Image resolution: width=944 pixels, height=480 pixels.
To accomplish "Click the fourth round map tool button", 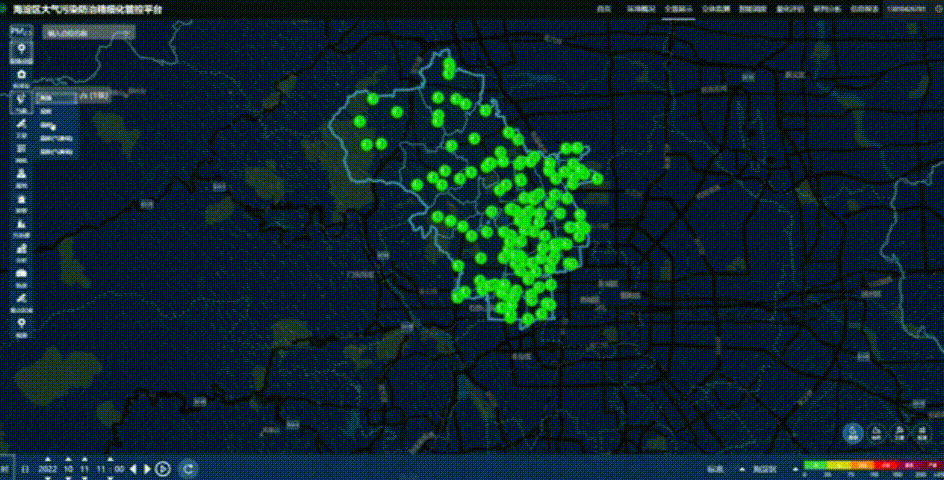I will click(x=922, y=433).
